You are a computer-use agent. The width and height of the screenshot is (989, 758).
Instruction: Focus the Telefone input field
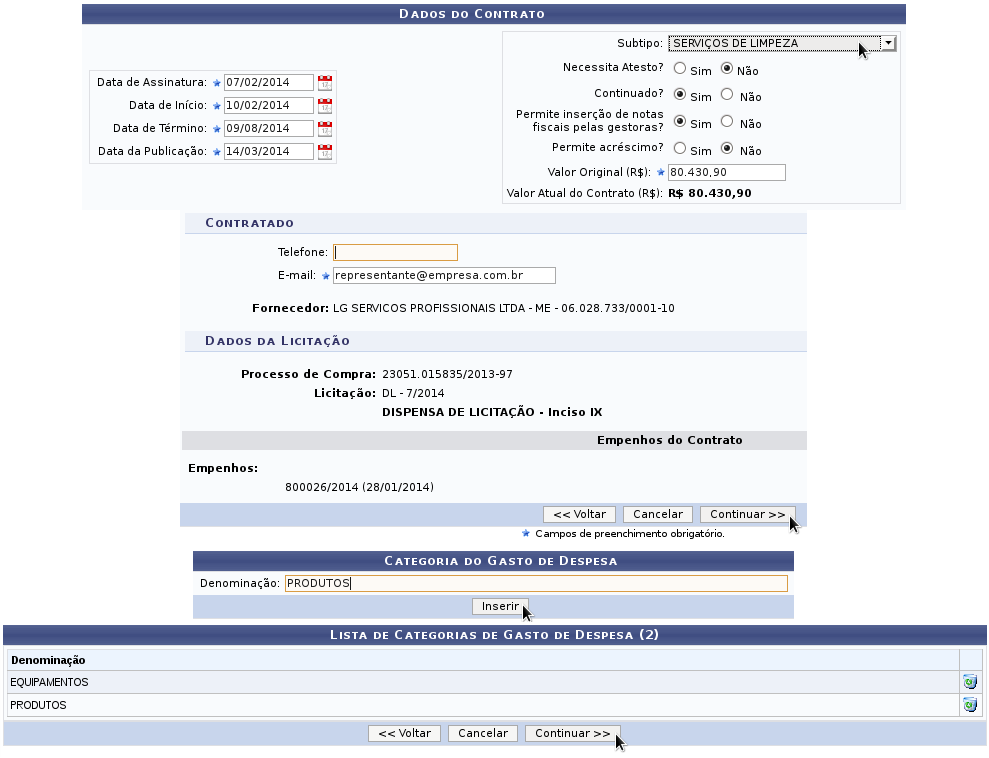pos(395,252)
